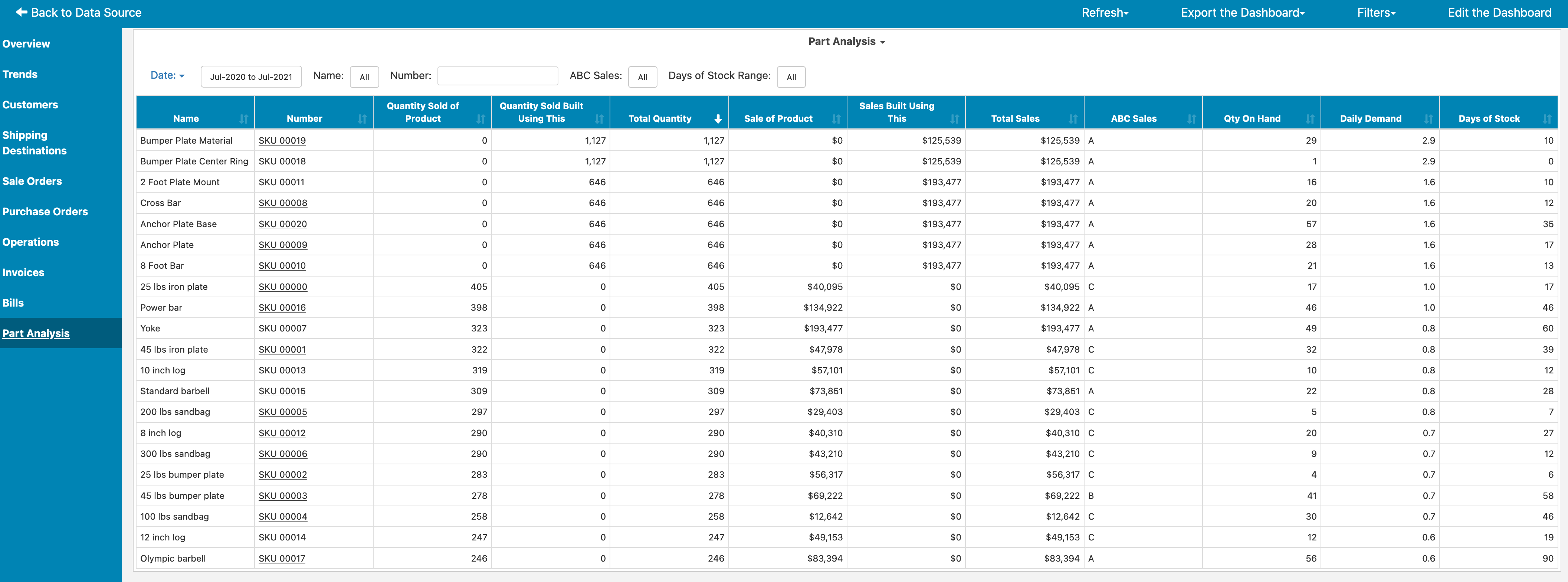This screenshot has width=1568, height=582.
Task: Open SKU 00000 link
Action: click(x=282, y=287)
